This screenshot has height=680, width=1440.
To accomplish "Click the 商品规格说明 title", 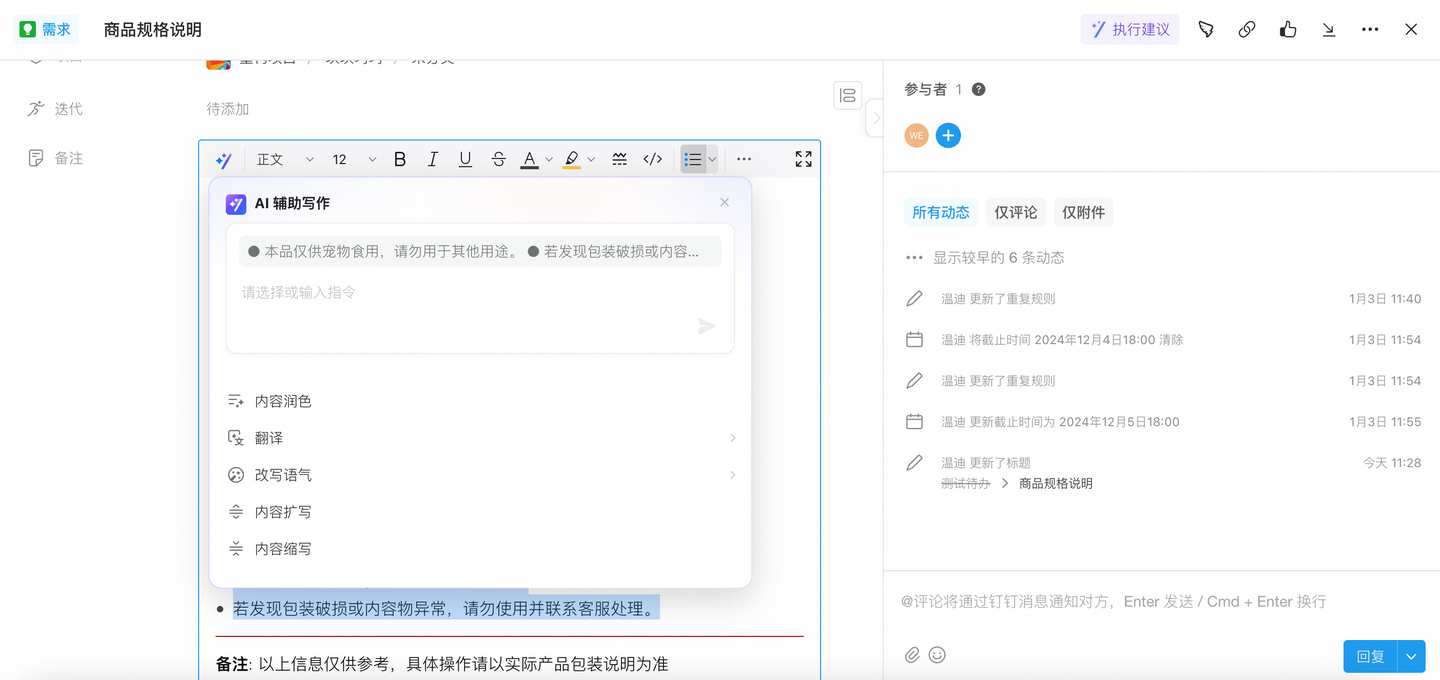I will [153, 29].
